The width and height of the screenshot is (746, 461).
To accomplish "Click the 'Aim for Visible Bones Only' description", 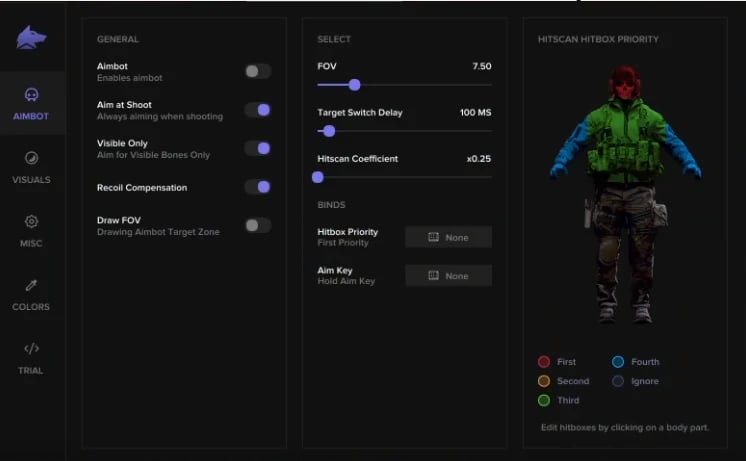I will coord(153,155).
